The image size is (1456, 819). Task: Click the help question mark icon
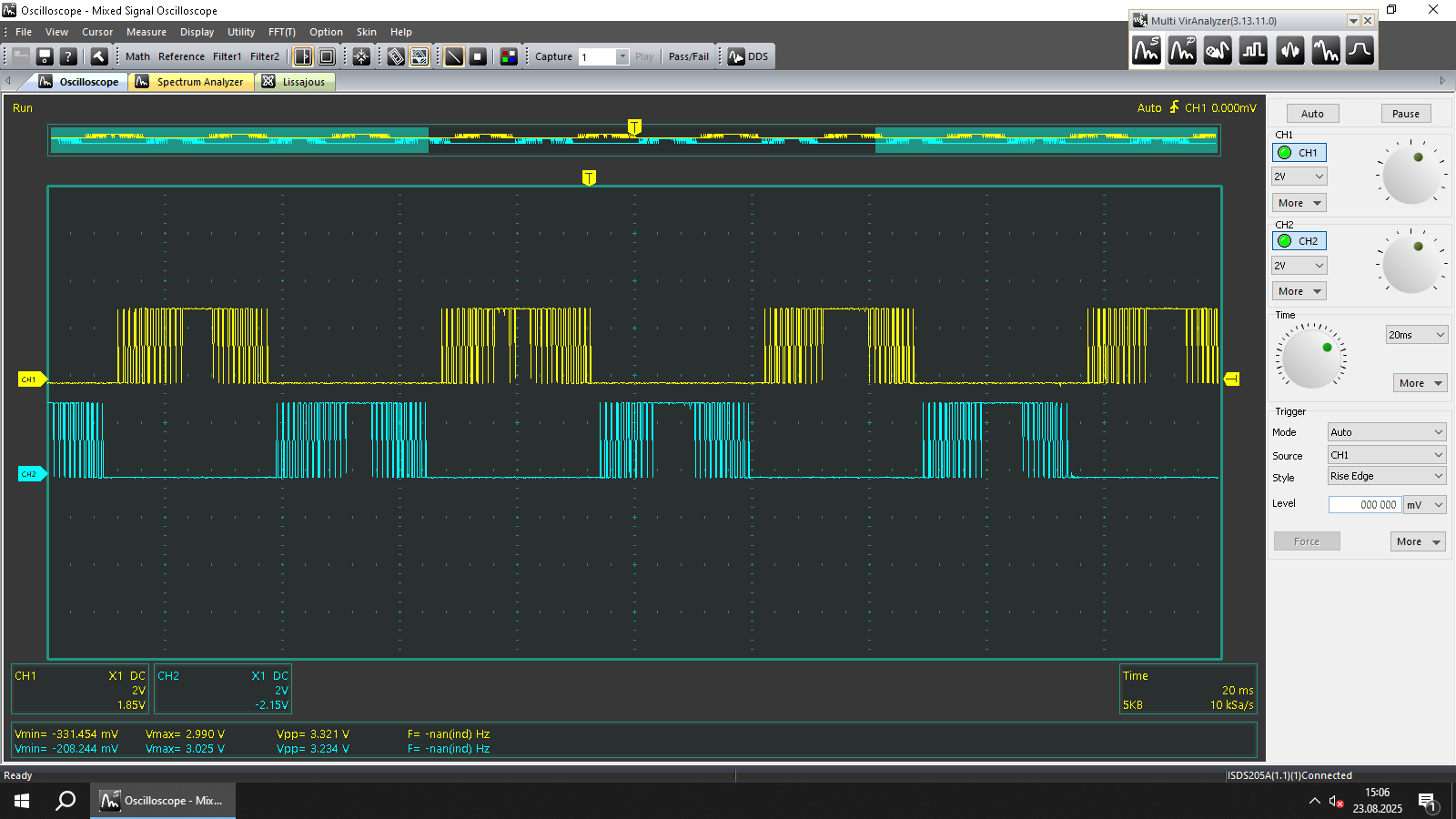pyautogui.click(x=67, y=56)
